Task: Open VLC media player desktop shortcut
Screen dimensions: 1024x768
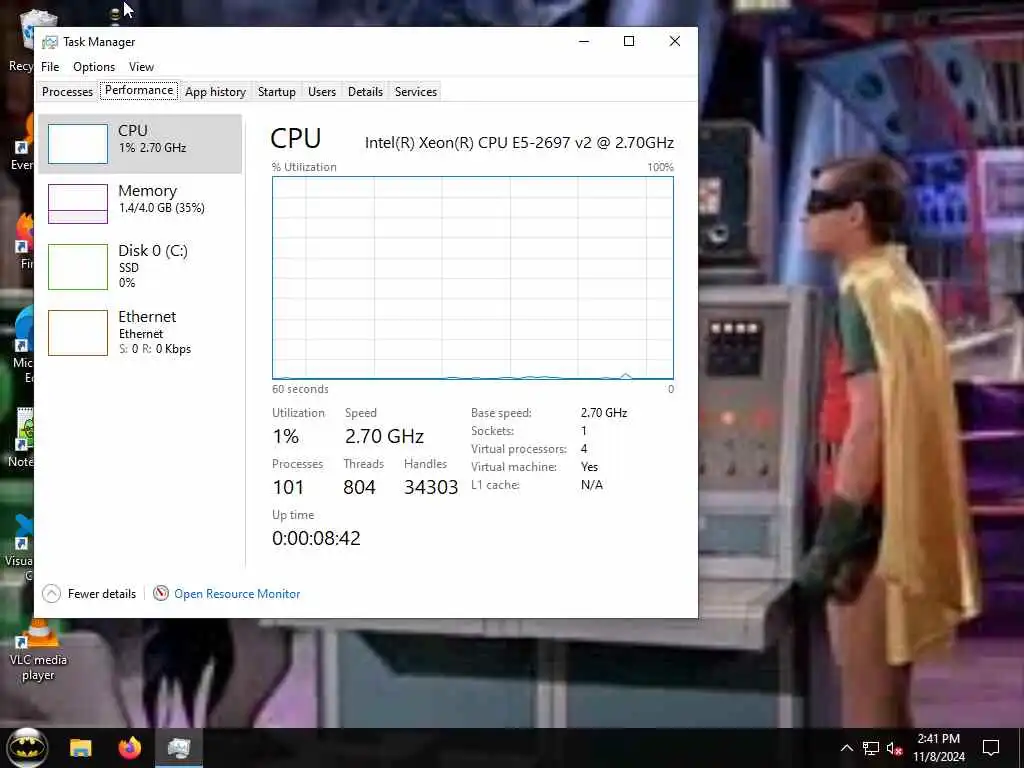Action: tap(38, 650)
